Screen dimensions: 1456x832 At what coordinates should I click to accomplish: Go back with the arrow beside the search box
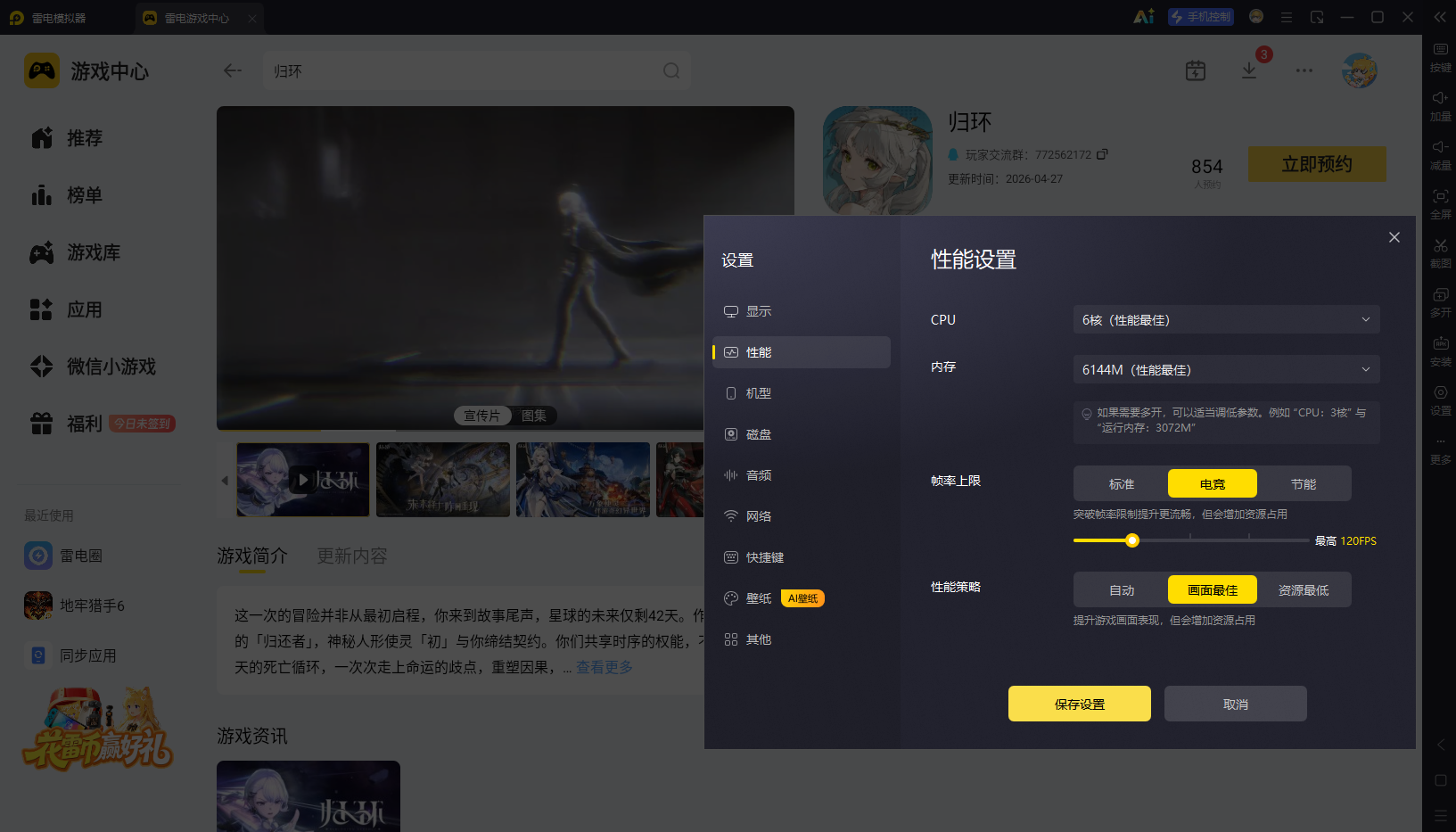[x=233, y=70]
